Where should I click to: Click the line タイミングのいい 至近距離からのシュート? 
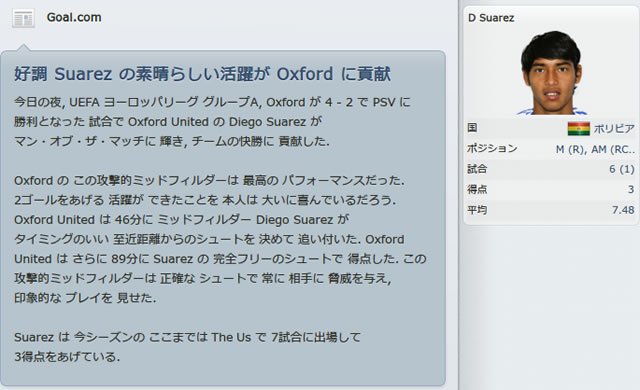coord(209,239)
